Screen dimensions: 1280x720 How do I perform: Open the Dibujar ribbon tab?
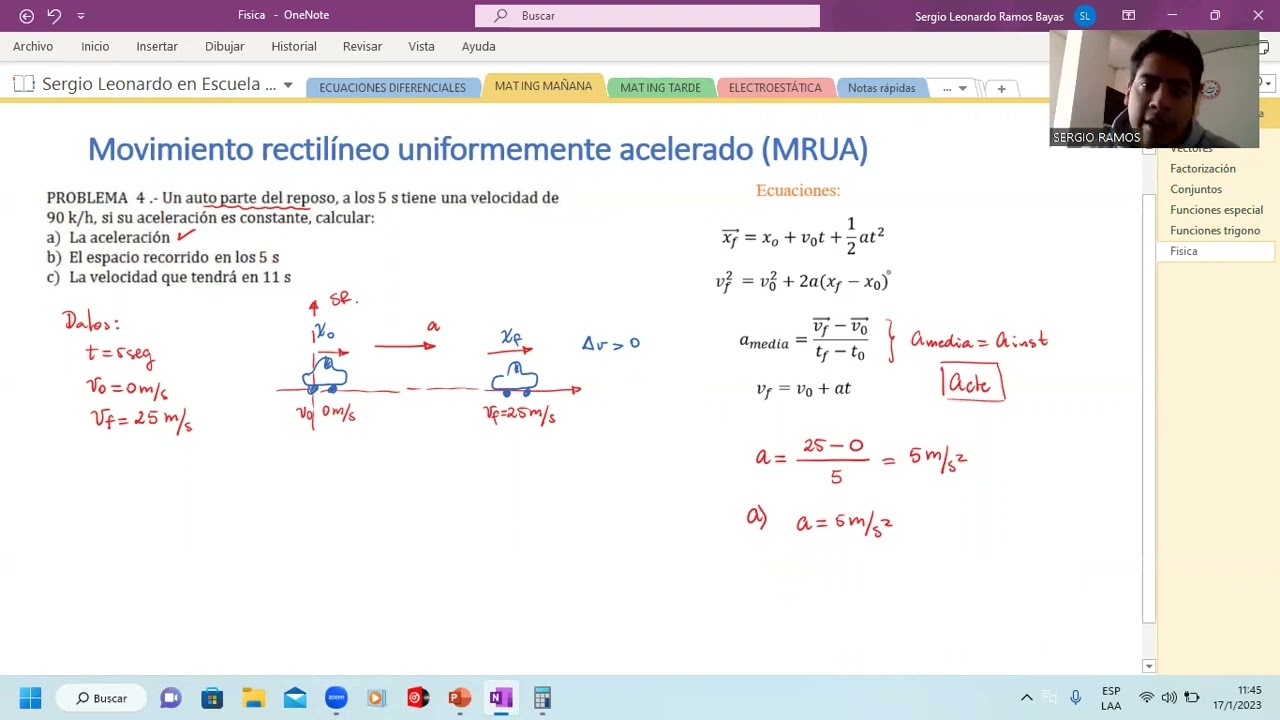coord(224,46)
